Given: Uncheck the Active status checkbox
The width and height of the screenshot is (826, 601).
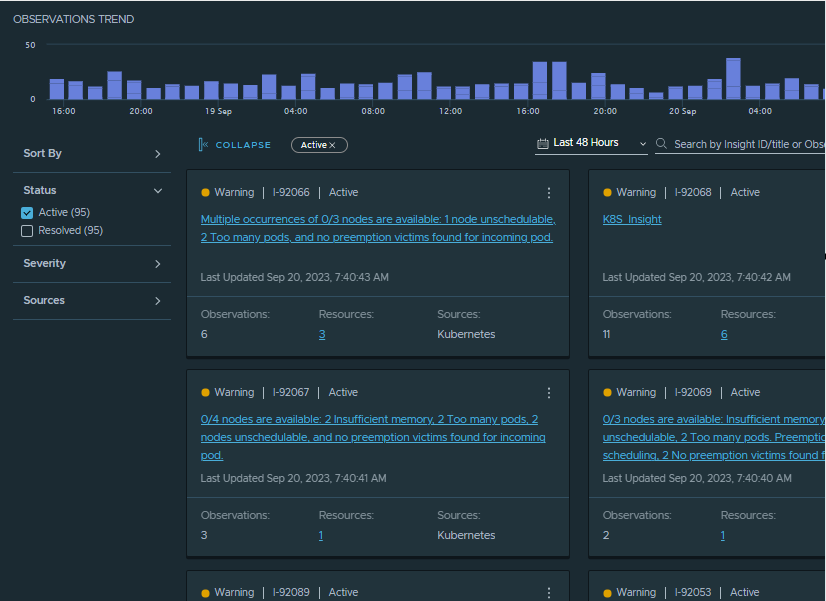Looking at the screenshot, I should tap(28, 213).
